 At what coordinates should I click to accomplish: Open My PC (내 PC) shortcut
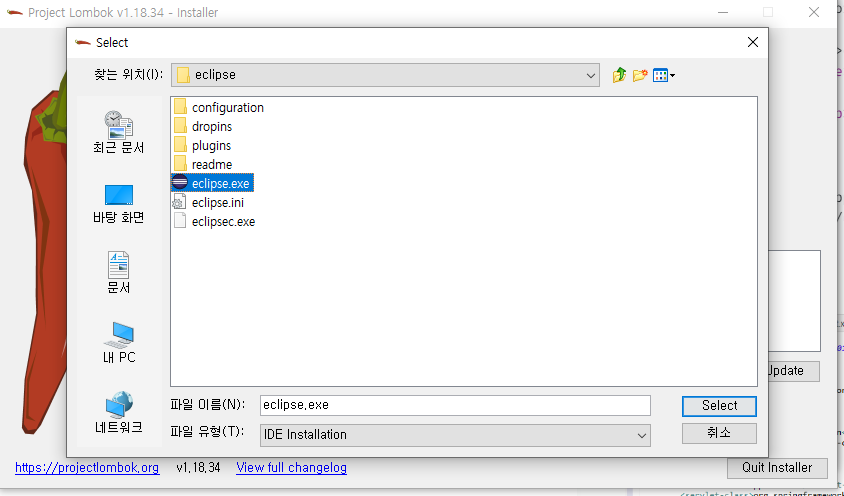pos(118,343)
